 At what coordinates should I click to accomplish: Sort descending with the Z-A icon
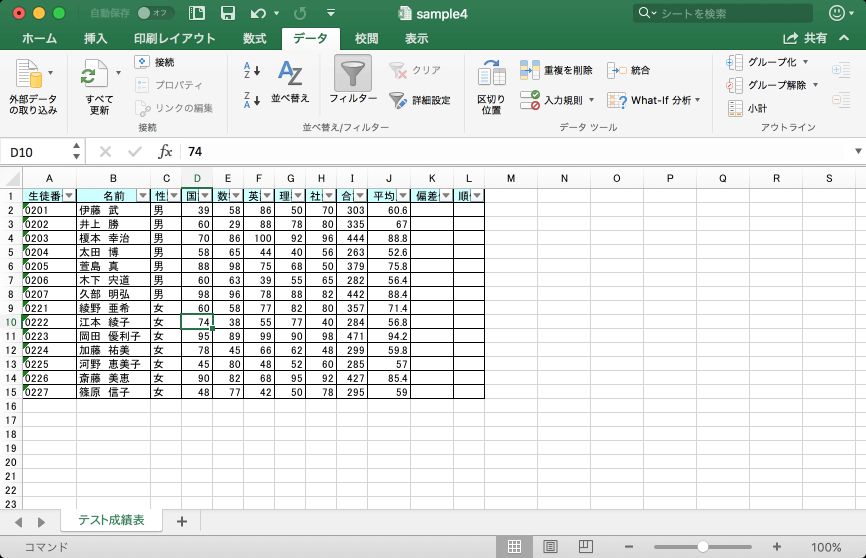[x=252, y=100]
